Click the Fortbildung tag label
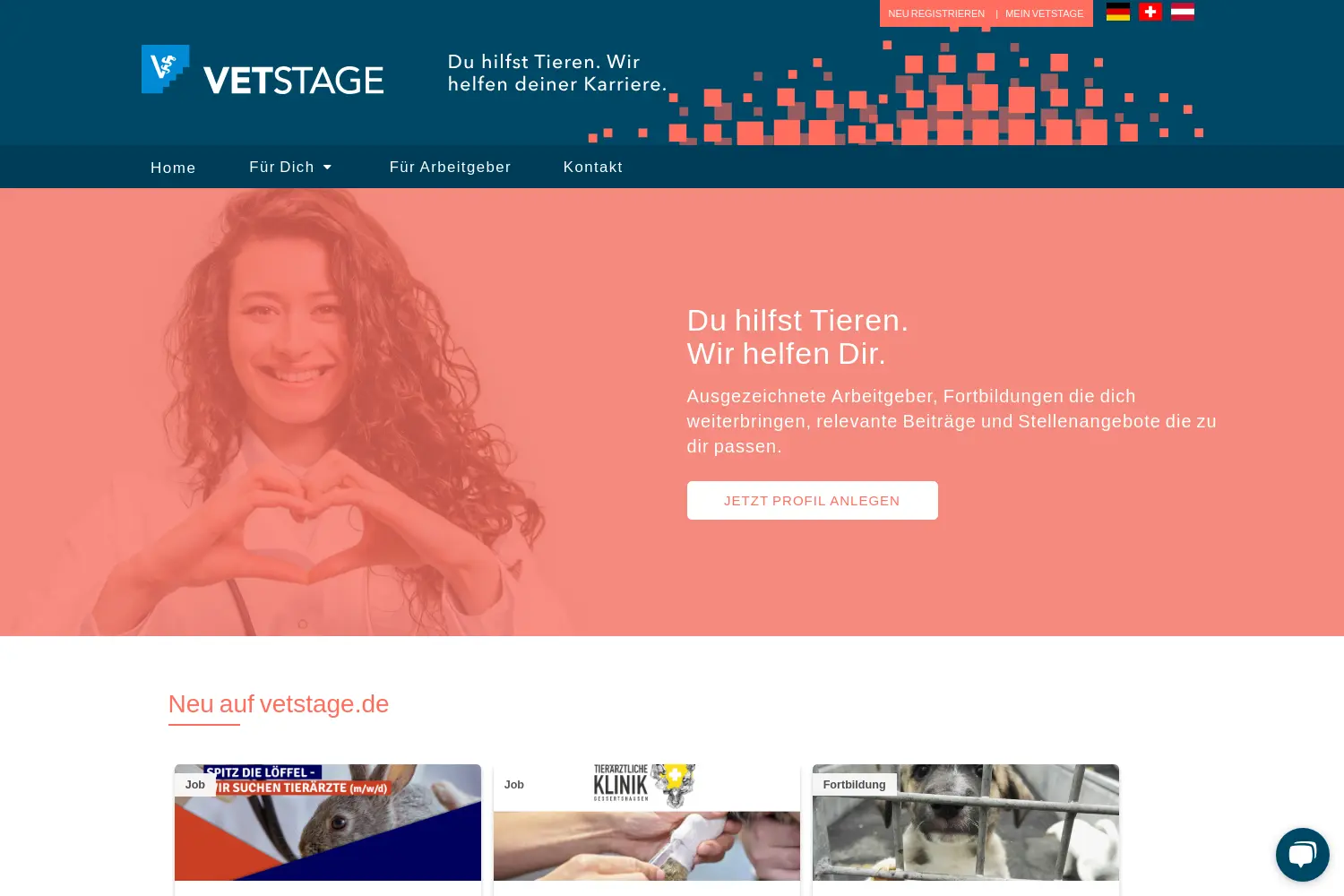The width and height of the screenshot is (1344, 896). pos(854,785)
